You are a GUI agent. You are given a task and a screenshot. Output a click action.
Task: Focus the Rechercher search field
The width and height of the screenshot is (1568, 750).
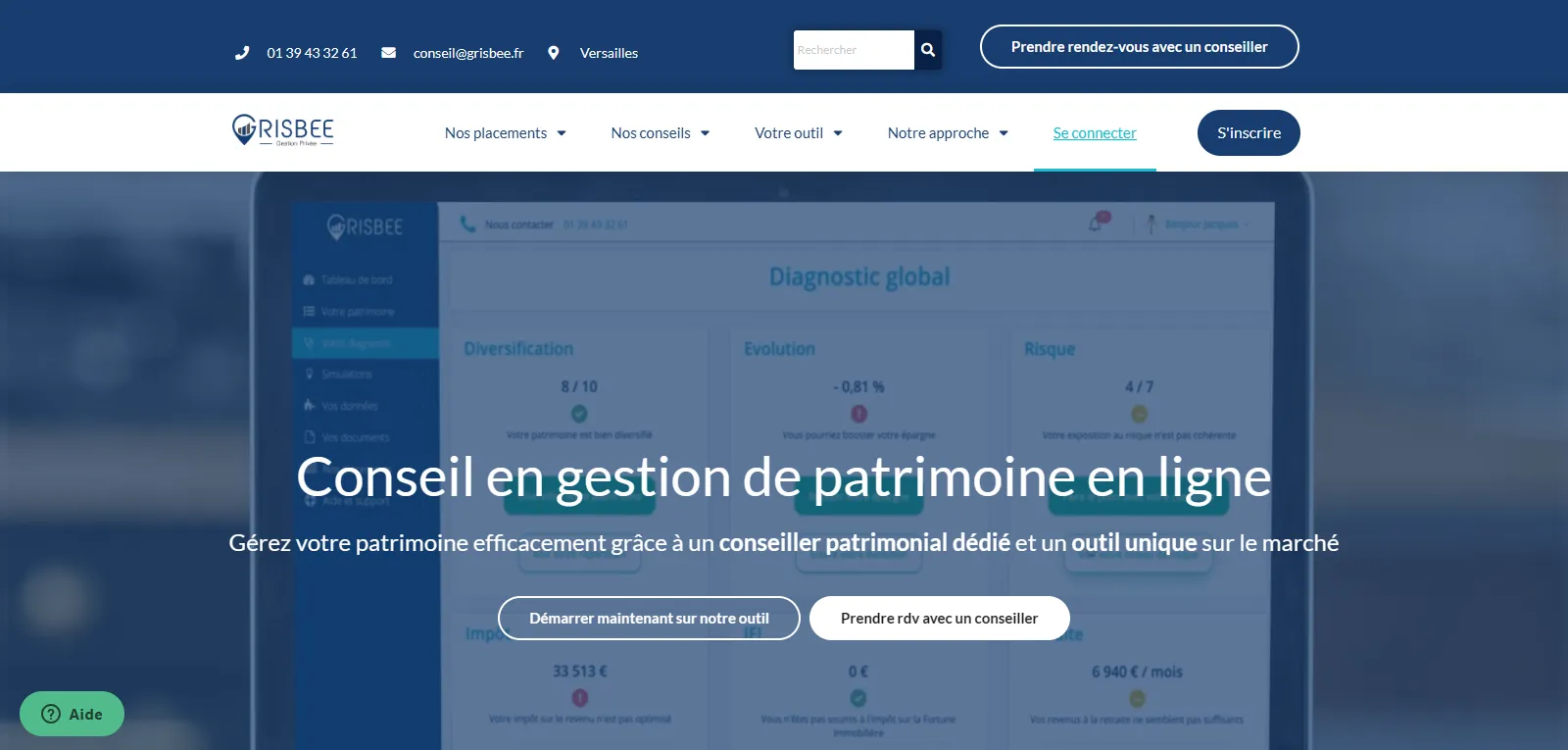click(x=854, y=50)
